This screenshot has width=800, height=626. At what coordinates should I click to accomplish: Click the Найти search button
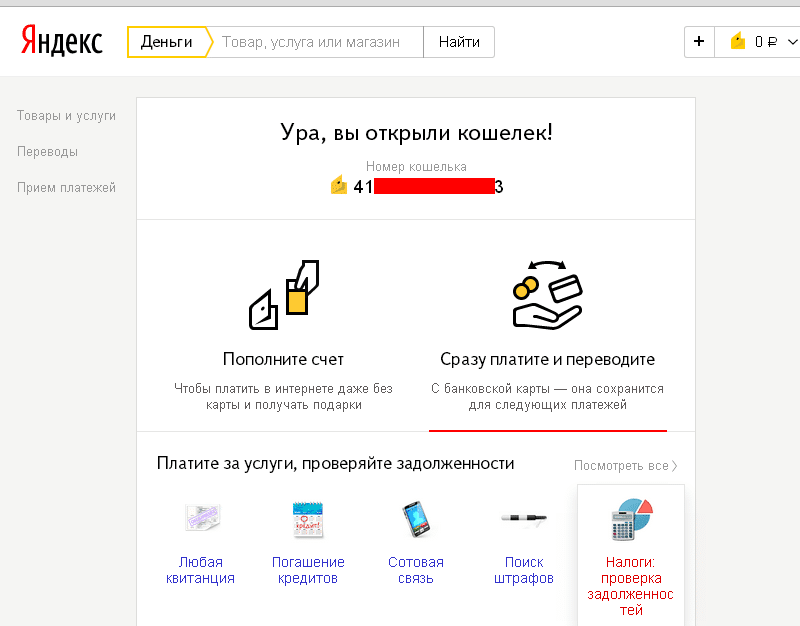[459, 42]
